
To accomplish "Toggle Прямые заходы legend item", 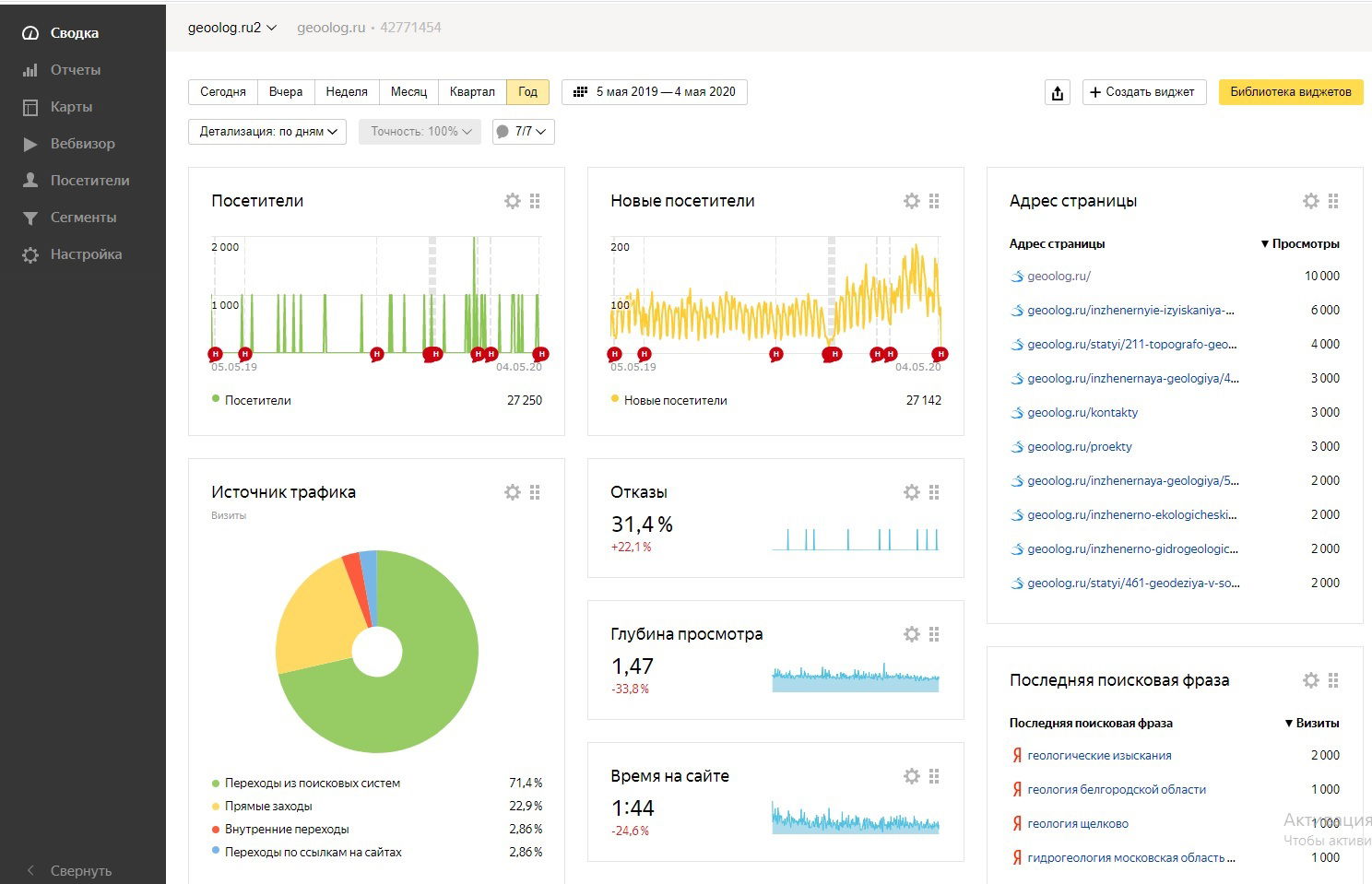I will [x=262, y=807].
